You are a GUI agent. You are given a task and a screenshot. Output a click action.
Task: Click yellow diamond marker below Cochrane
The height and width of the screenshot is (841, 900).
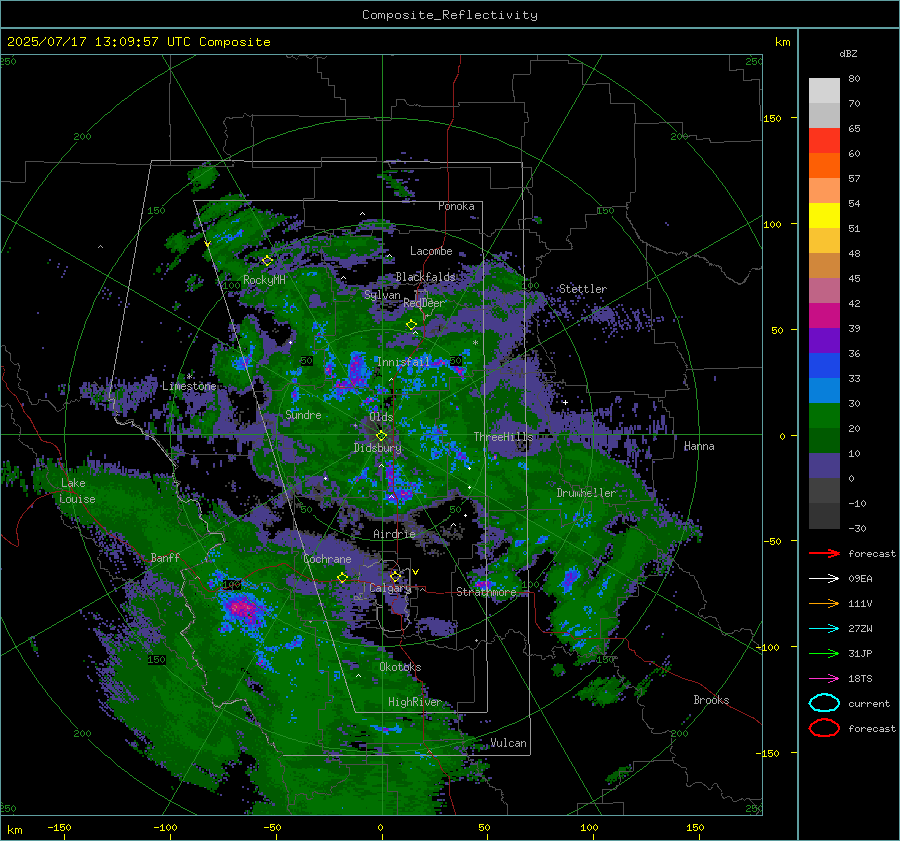342,578
